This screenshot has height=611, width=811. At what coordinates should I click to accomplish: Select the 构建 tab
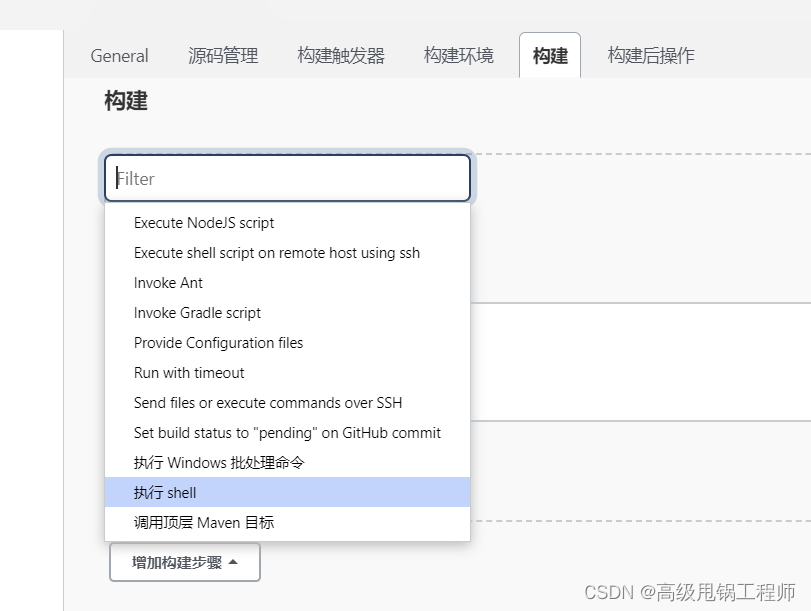pos(549,57)
